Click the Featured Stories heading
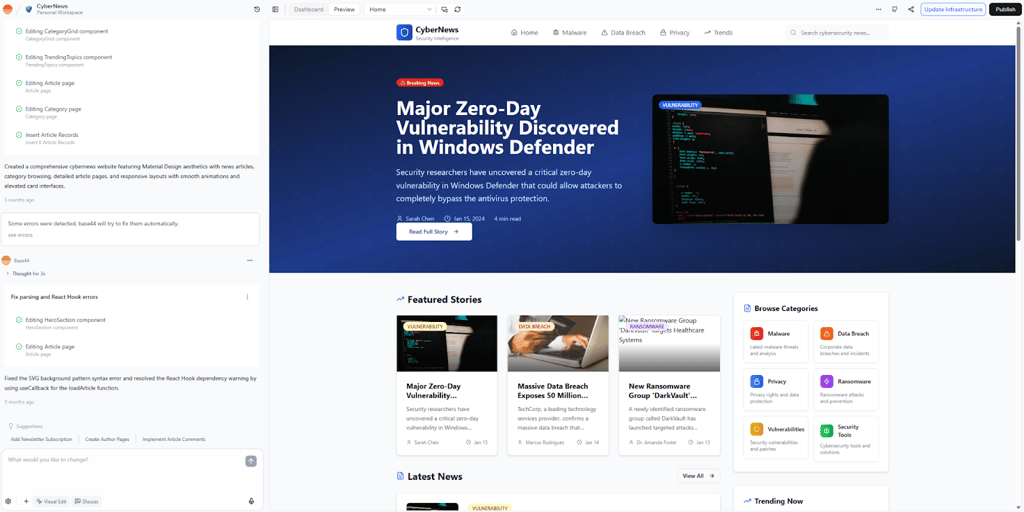 click(444, 300)
